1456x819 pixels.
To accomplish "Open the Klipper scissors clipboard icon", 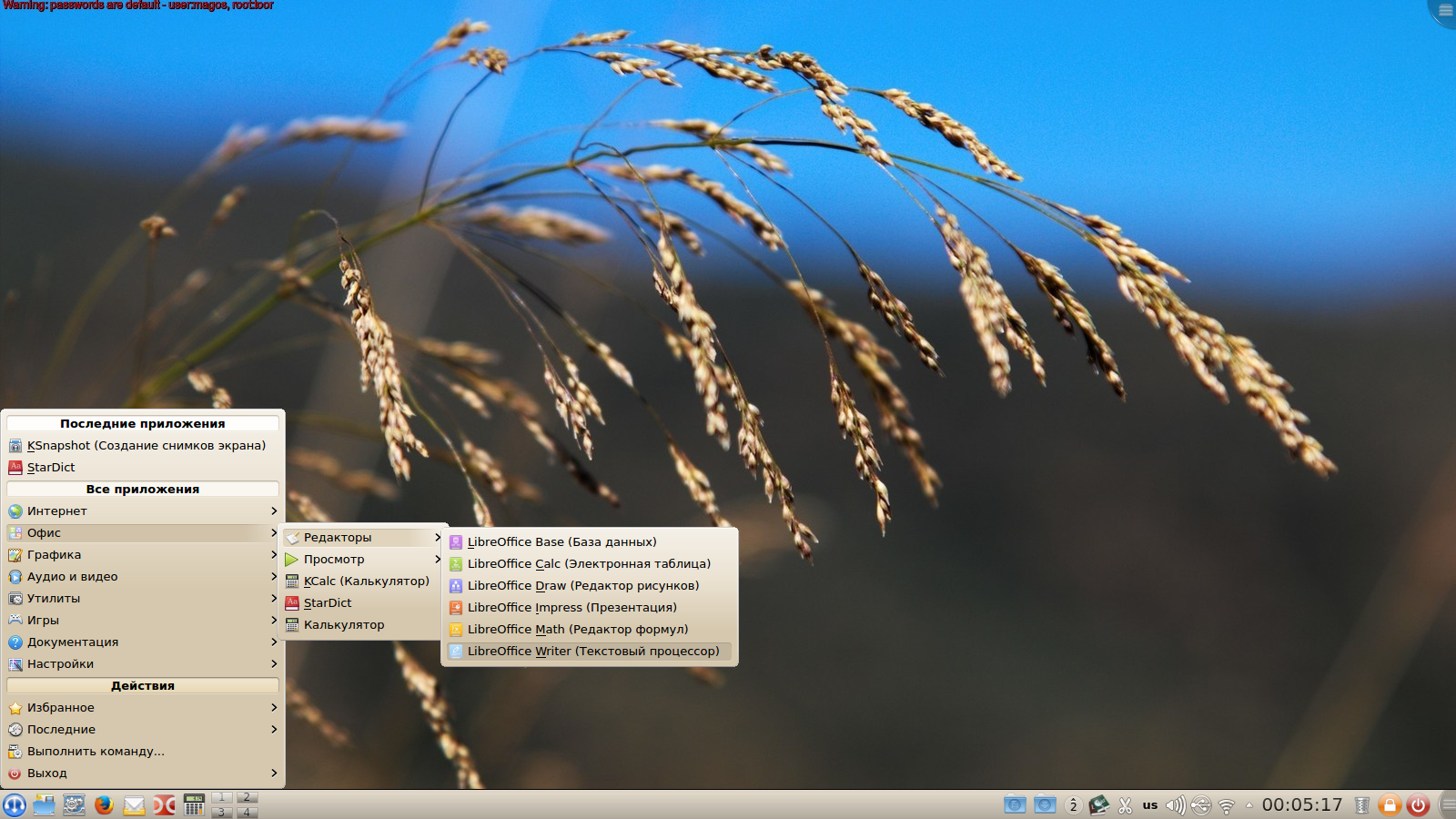I will click(x=1125, y=805).
